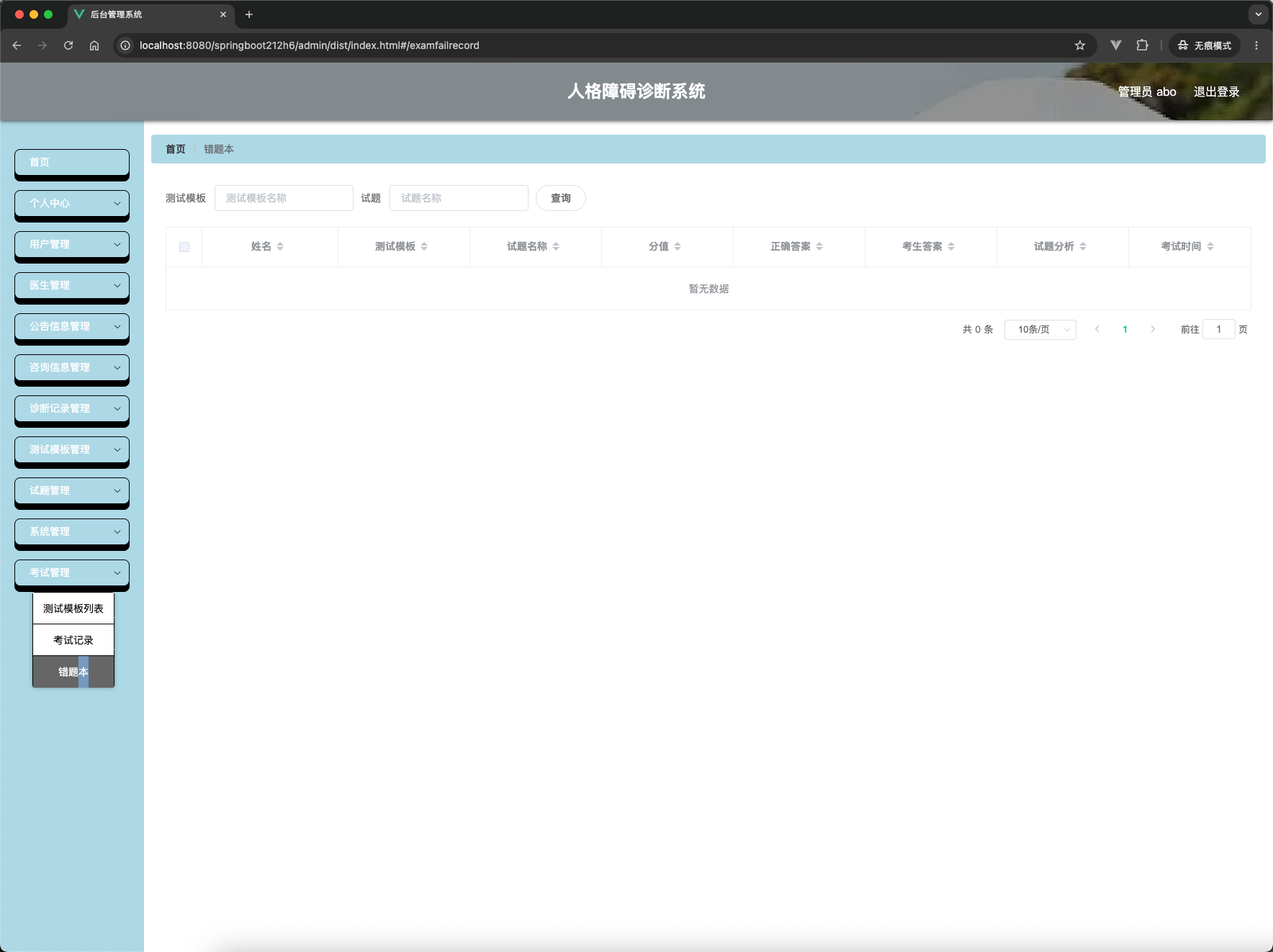Screen dimensions: 1273x952
Task: Open the extensions puzzle icon
Action: (1142, 45)
